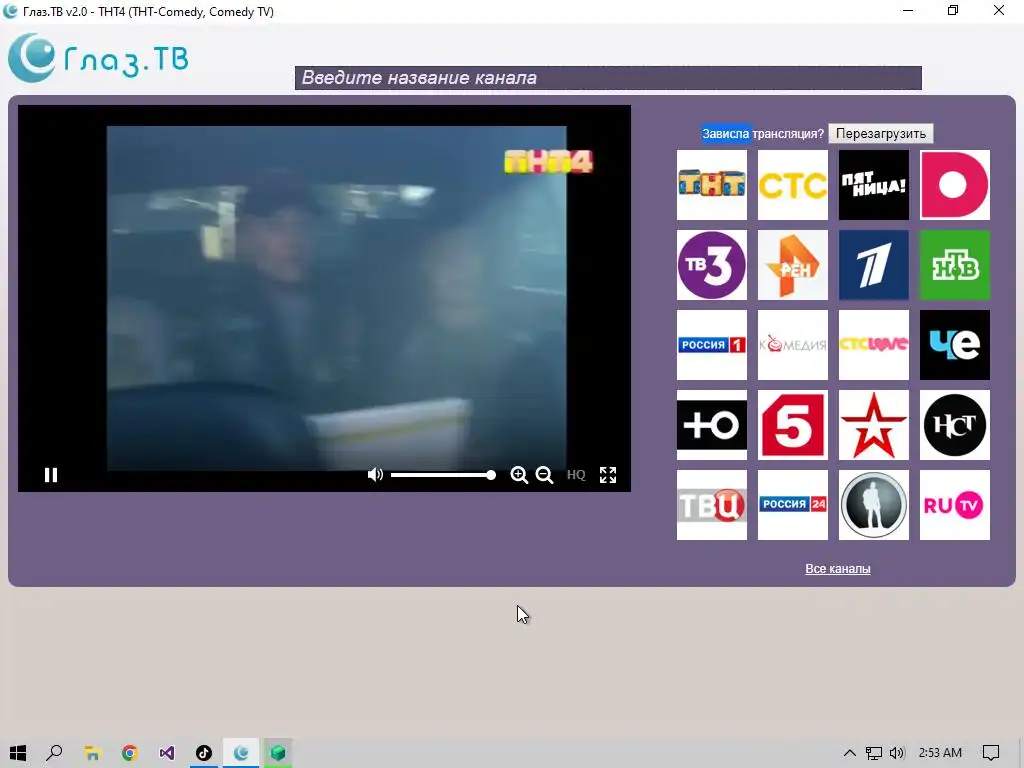This screenshot has height=768, width=1024.
Task: Switch to the Ю channel
Action: point(711,424)
